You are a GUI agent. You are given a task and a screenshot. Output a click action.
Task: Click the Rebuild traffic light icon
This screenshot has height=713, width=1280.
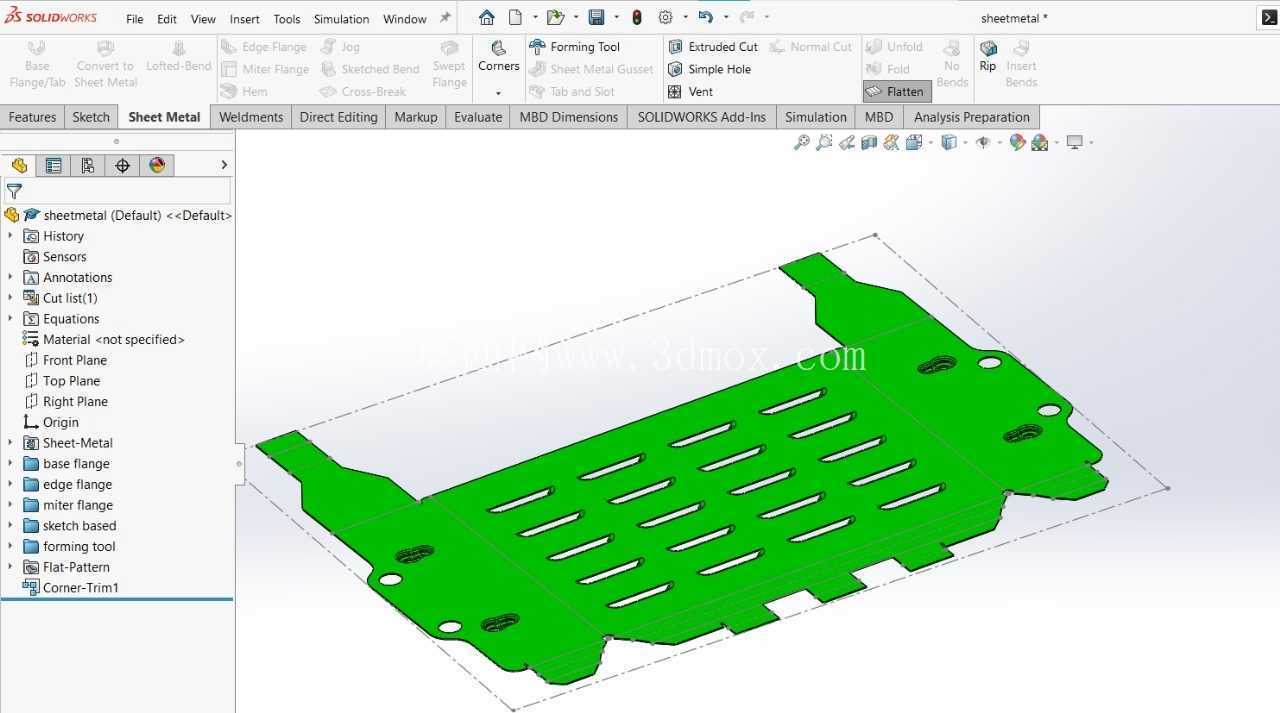point(636,17)
